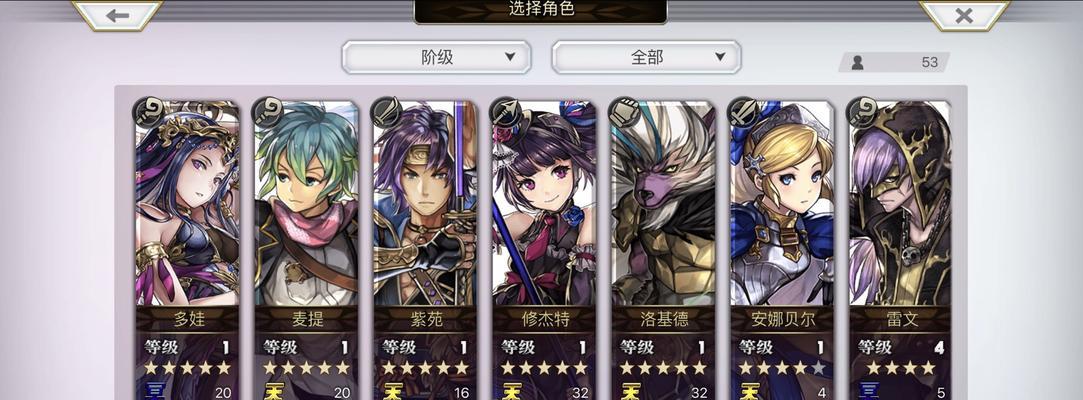Click the class icon on 洛基德's card
The width and height of the screenshot is (1083, 400).
(x=624, y=111)
